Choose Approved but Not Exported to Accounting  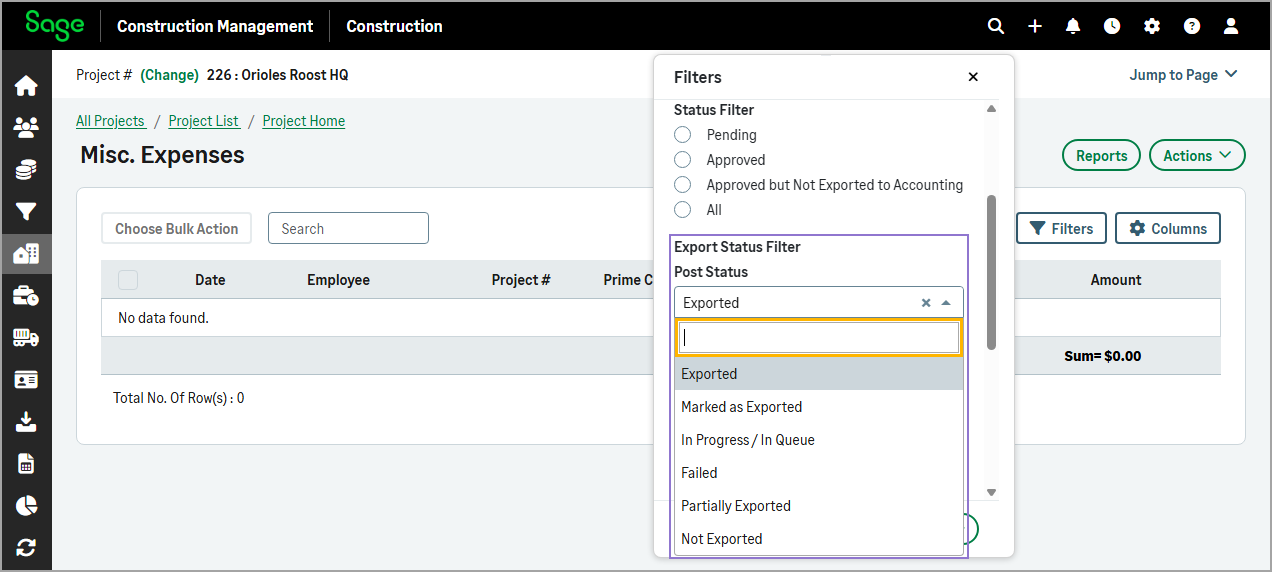tap(683, 185)
